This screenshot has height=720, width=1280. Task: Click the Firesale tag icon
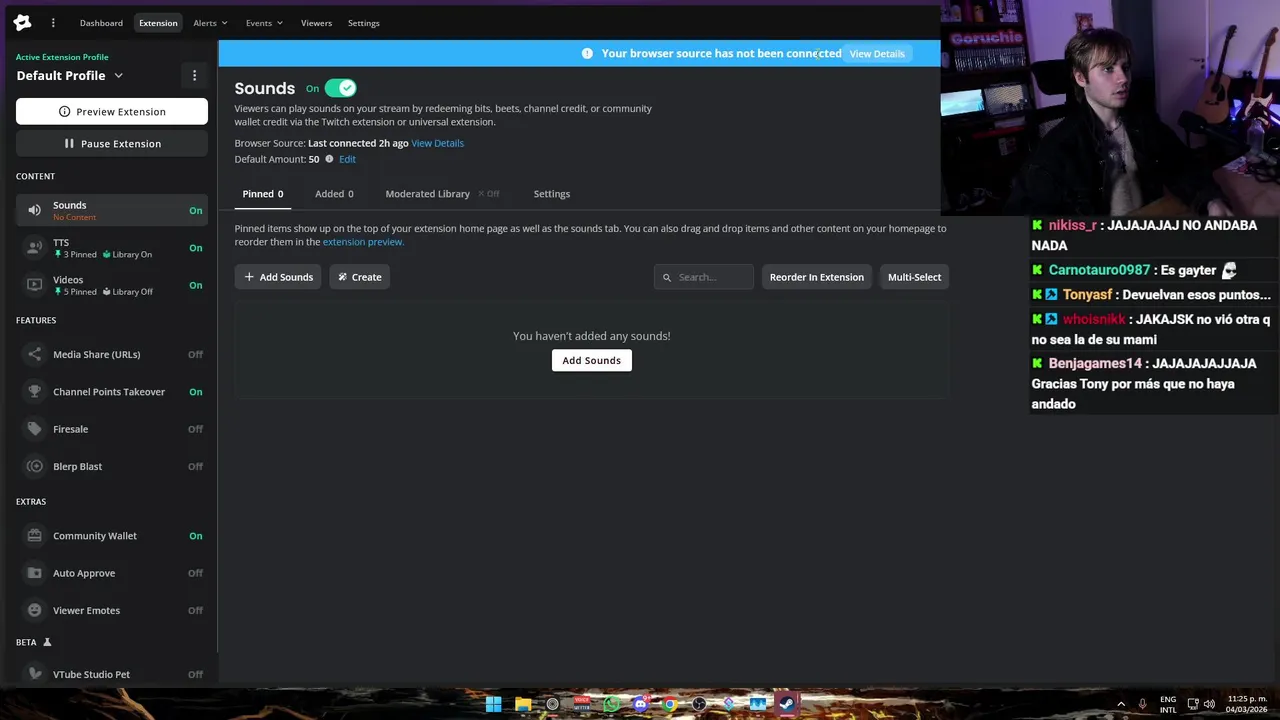tap(35, 429)
